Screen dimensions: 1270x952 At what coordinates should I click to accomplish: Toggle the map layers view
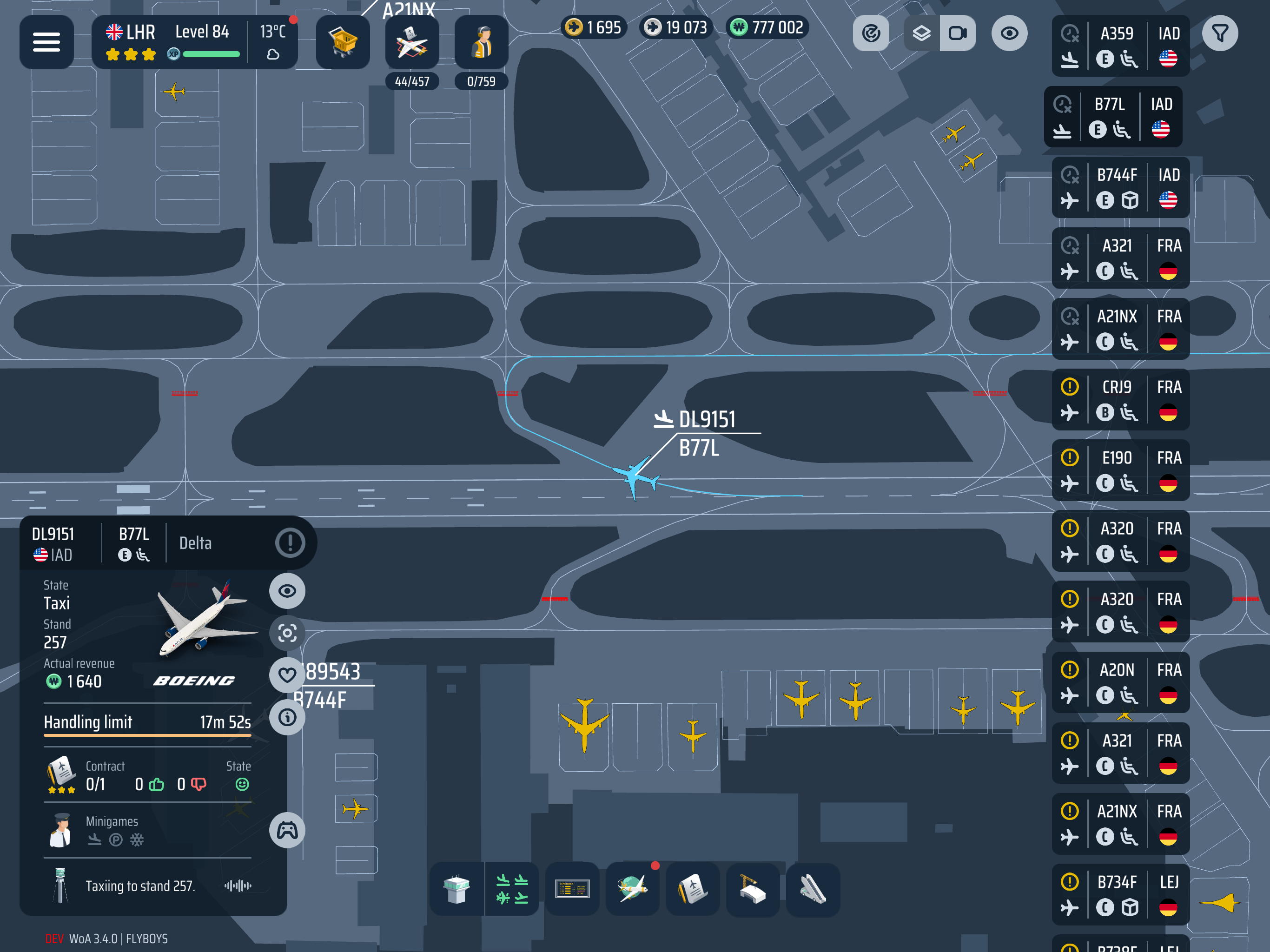(921, 33)
